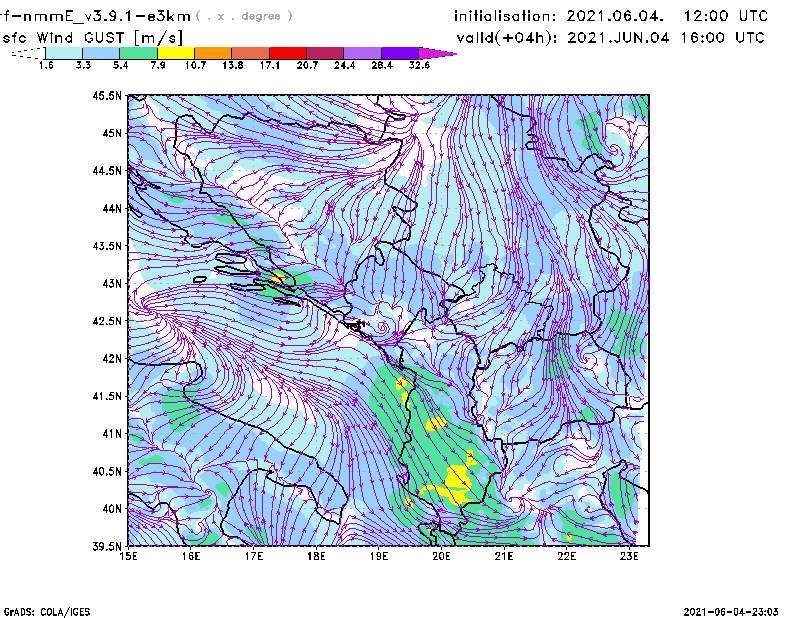This screenshot has height=618, width=800.
Task: Click the 22E longitude label
Action: point(566,556)
